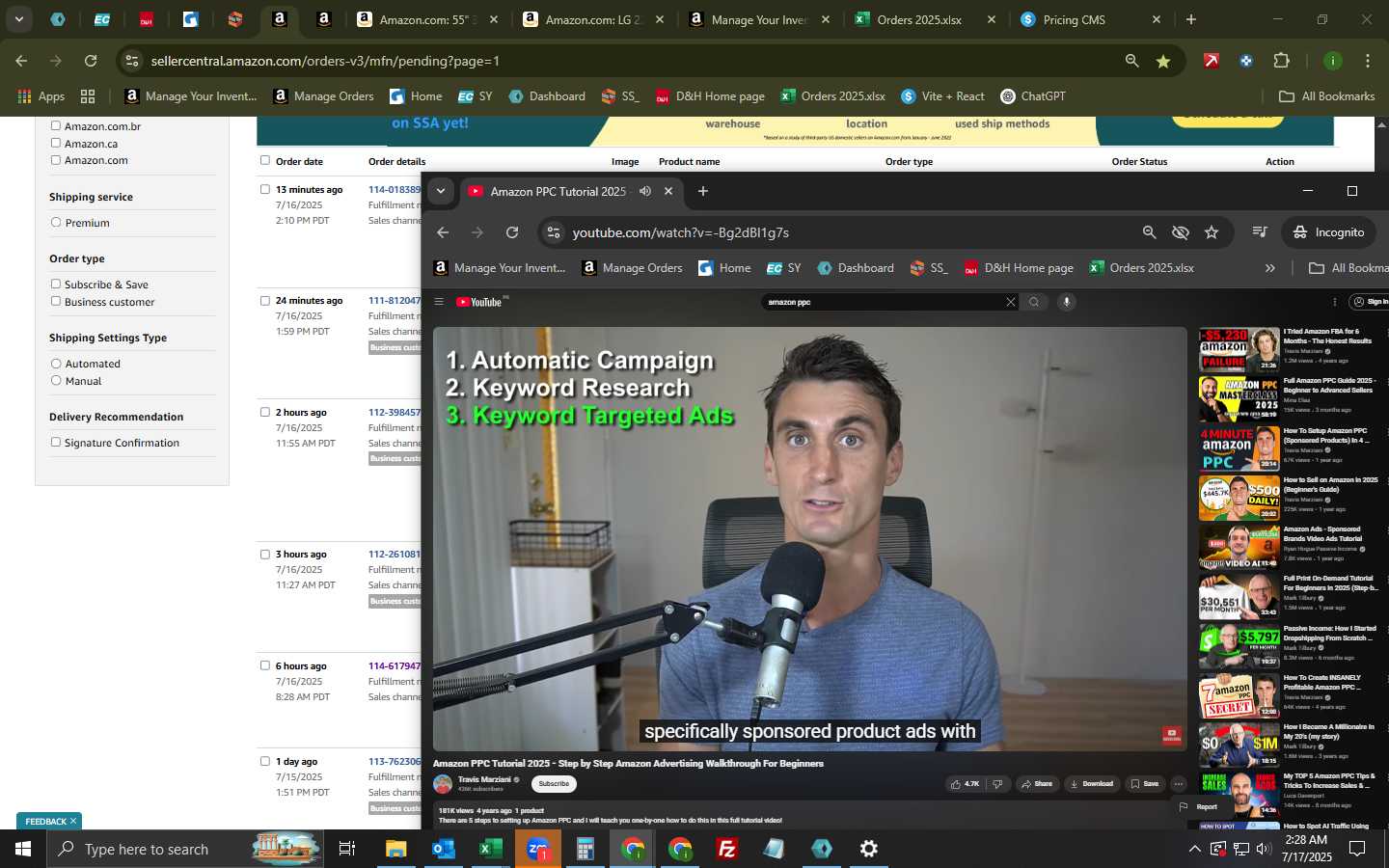The image size is (1389, 868).
Task: Click the YouTube logo icon
Action: pos(479,302)
